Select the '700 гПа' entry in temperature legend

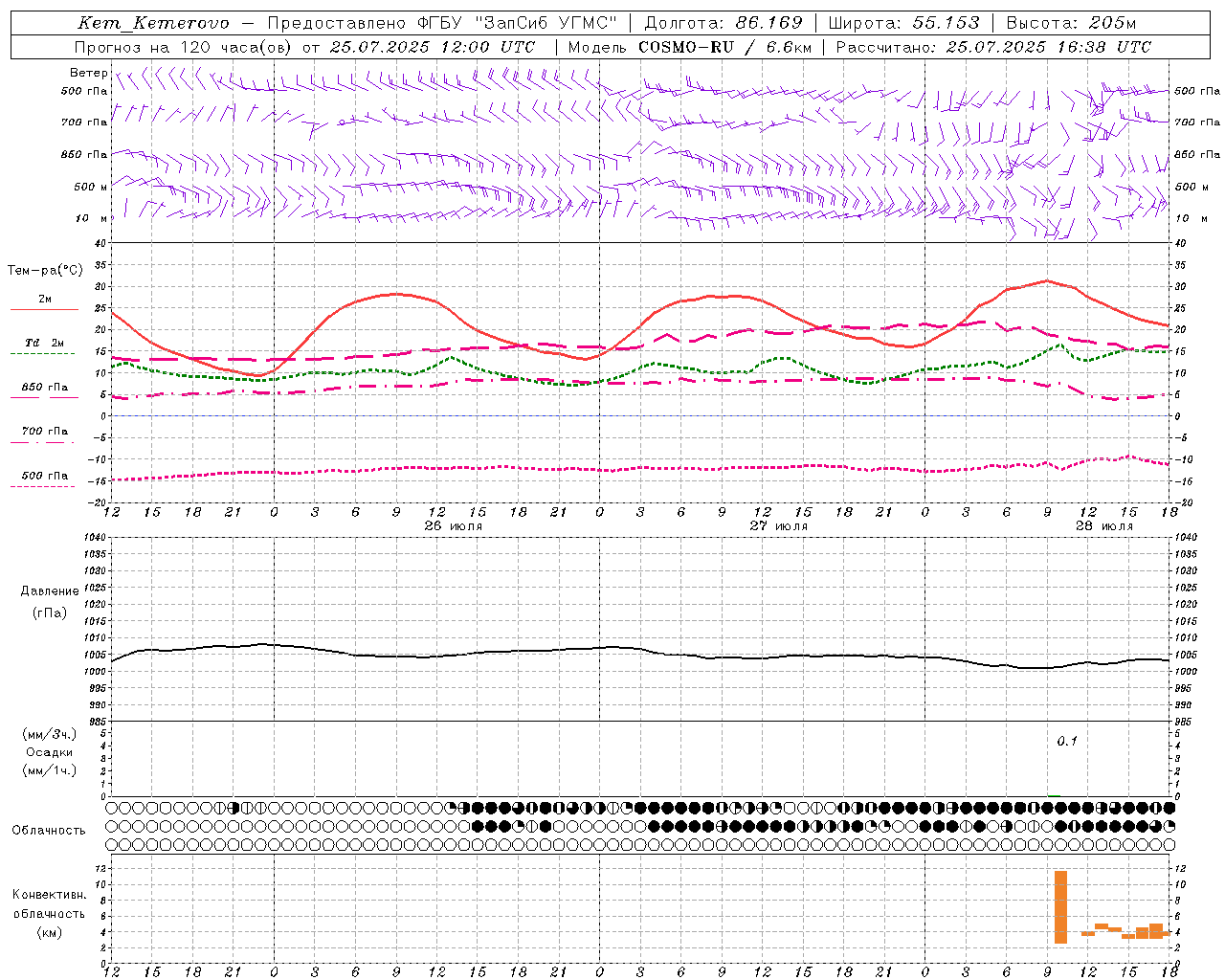pos(45,432)
